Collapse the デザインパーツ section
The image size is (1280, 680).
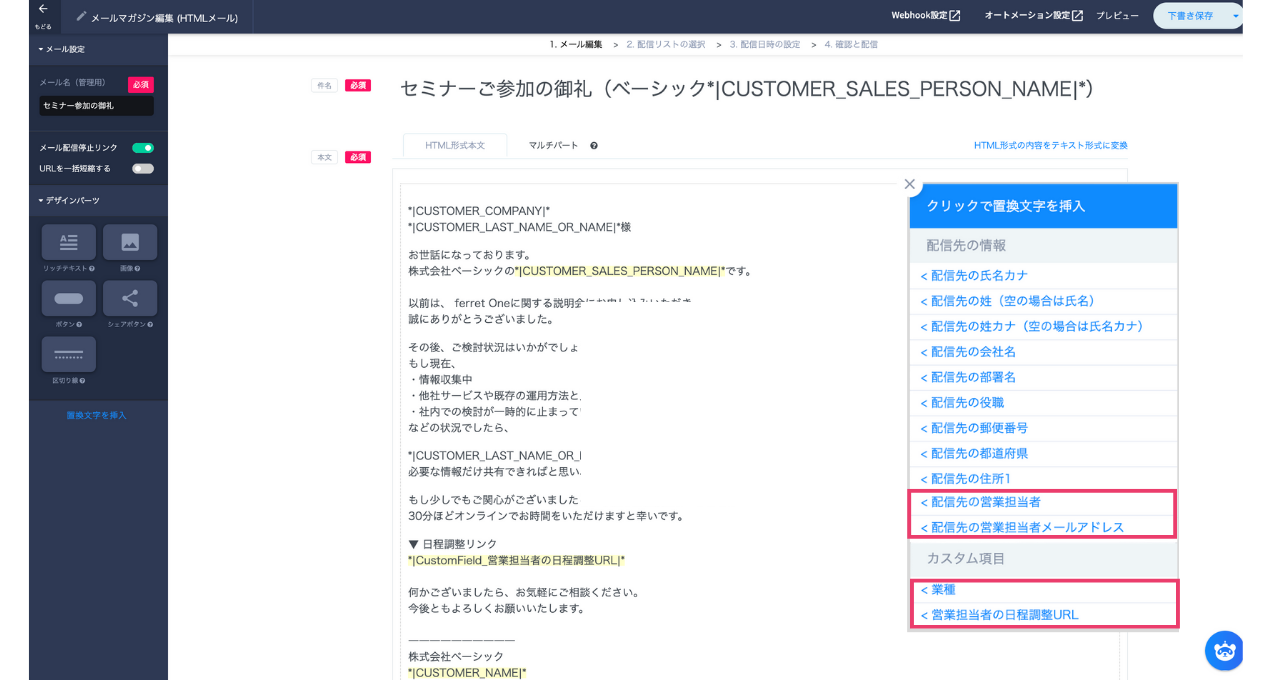[69, 201]
